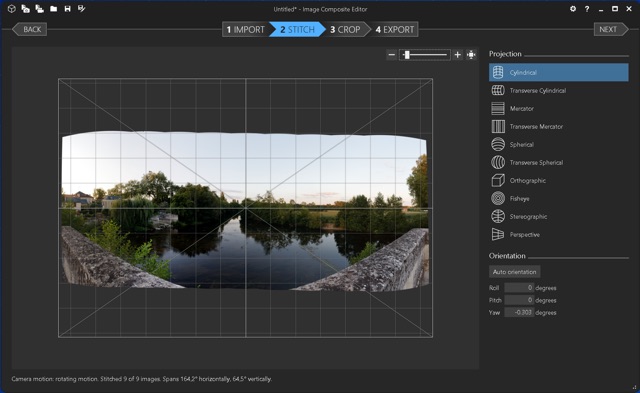This screenshot has height=393, width=640.
Task: Go to the 3 CROP step
Action: point(345,29)
